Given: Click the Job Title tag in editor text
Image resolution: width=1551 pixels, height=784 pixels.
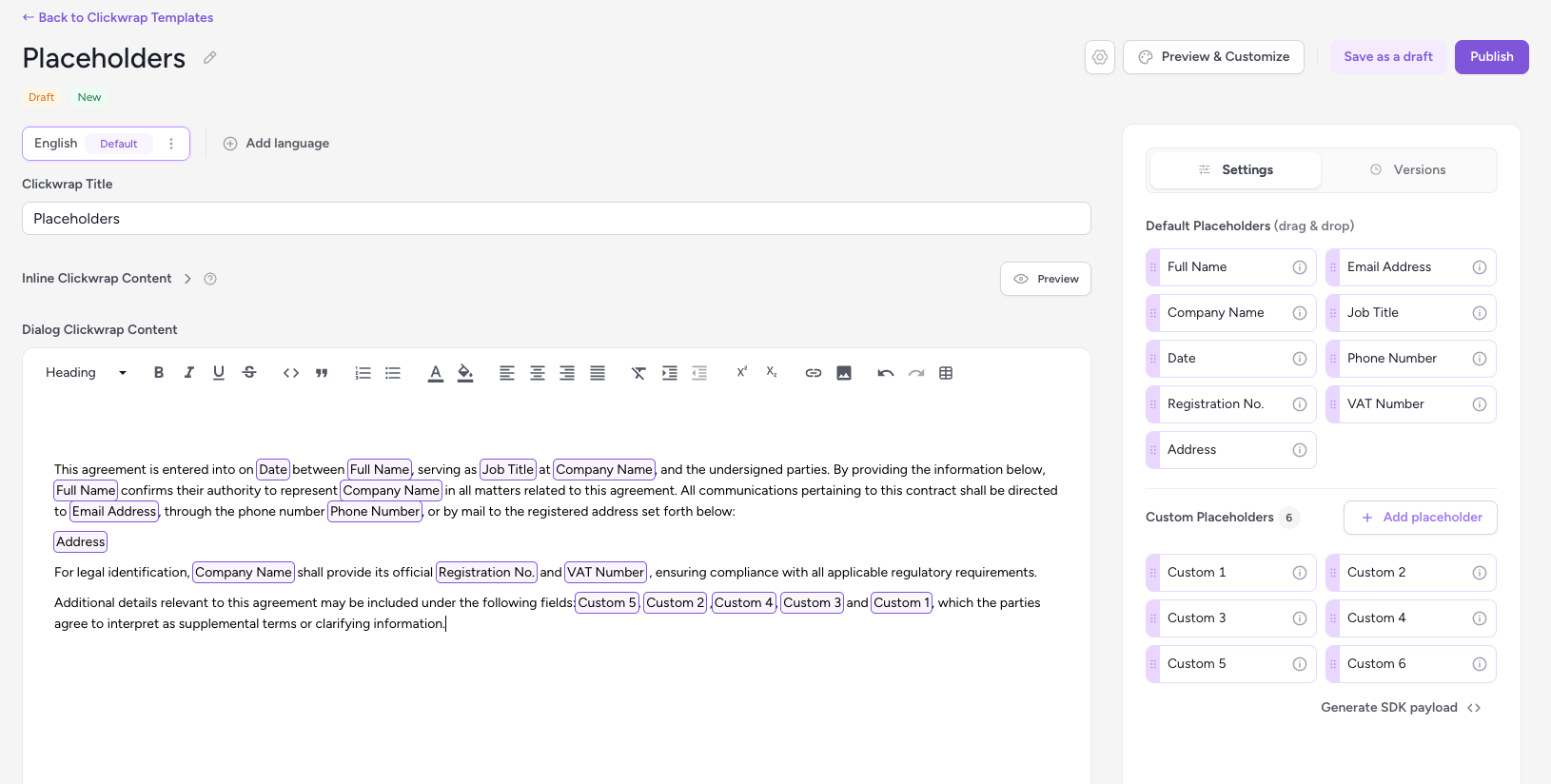Looking at the screenshot, I should [x=508, y=469].
